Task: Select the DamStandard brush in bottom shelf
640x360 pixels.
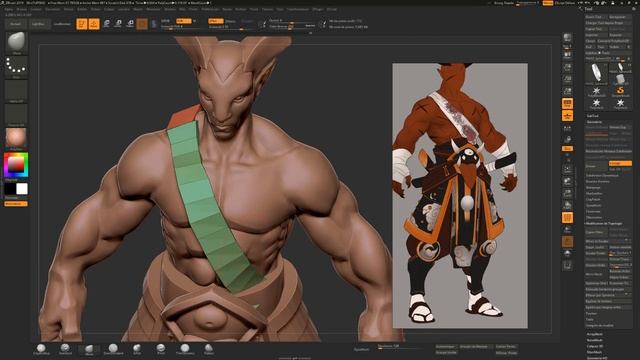Action: 113,349
